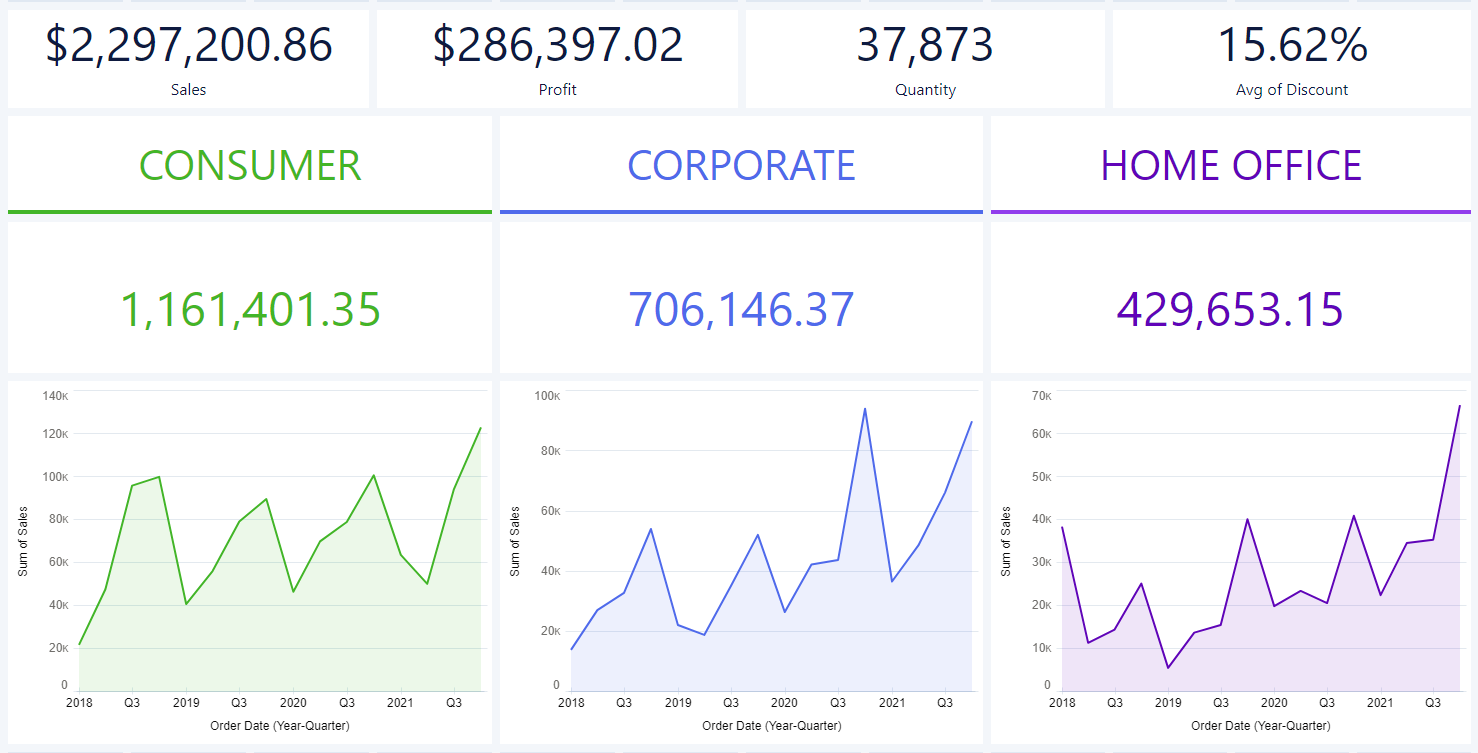Viewport: 1478px width, 753px height.
Task: Click the Consumer sales total 1,161,401.35
Action: (250, 310)
